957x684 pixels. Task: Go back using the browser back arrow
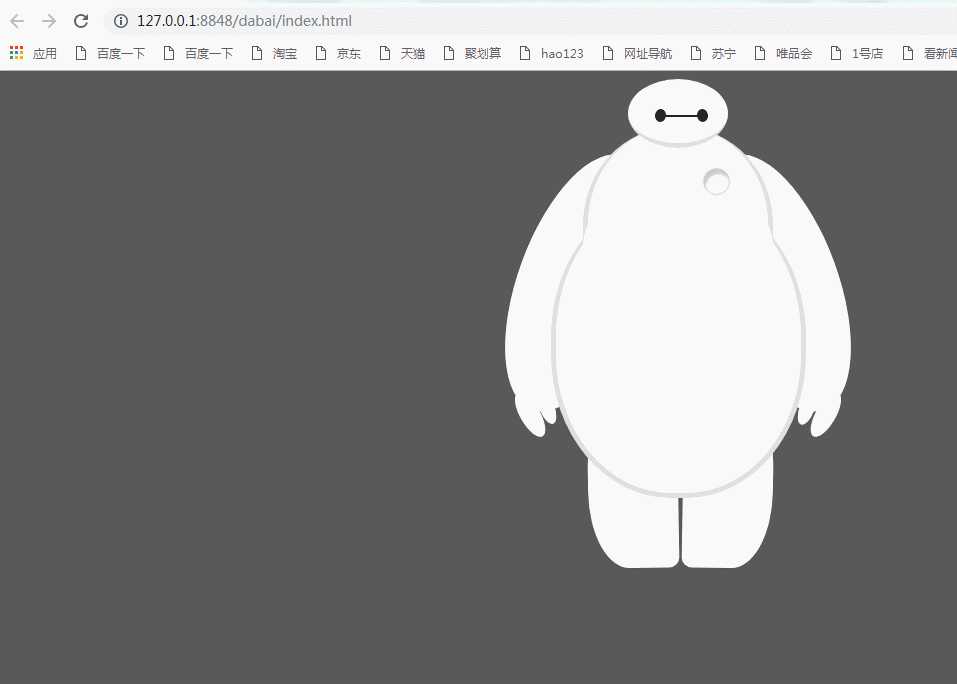(17, 21)
